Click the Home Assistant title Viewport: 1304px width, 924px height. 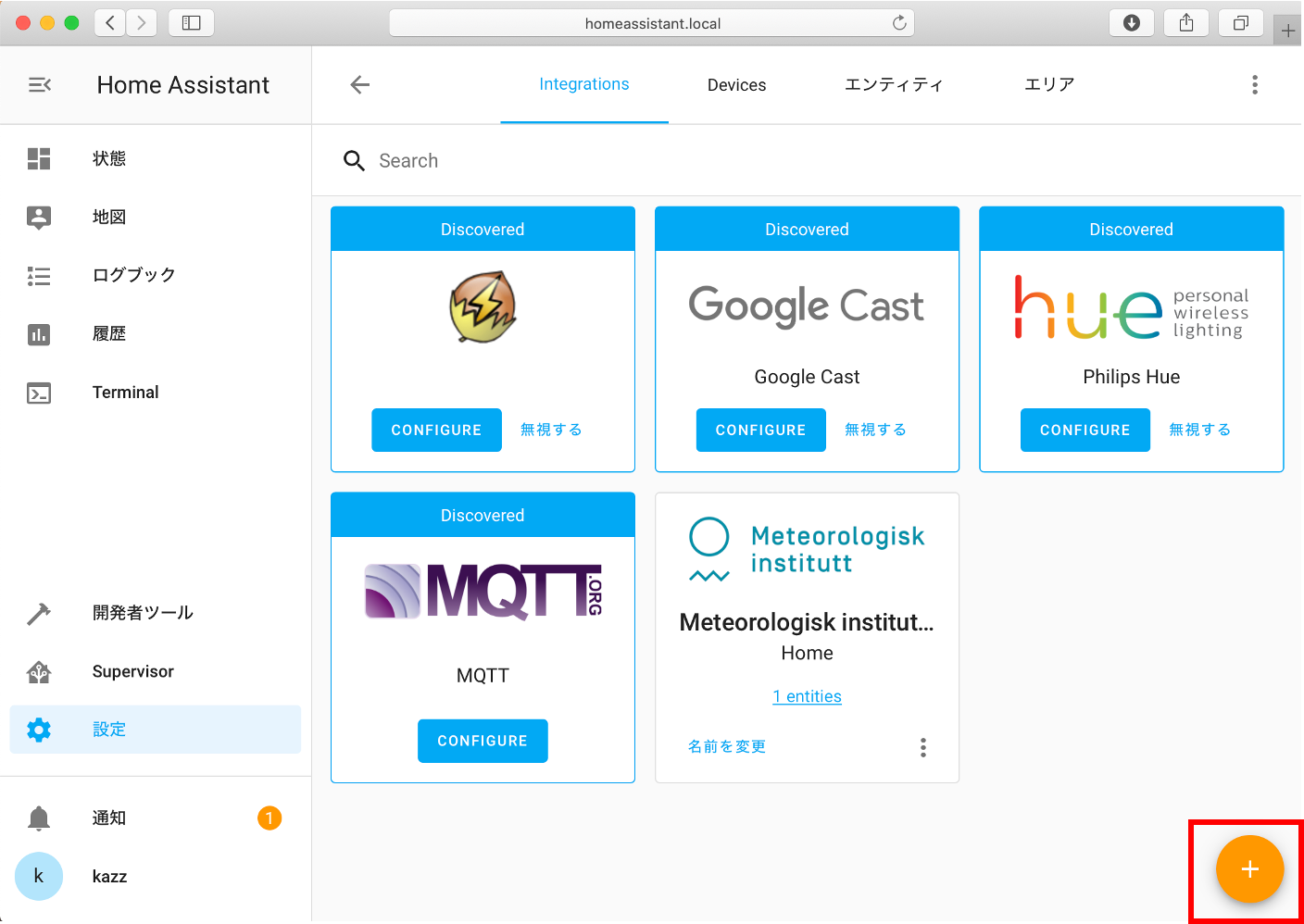tap(183, 85)
